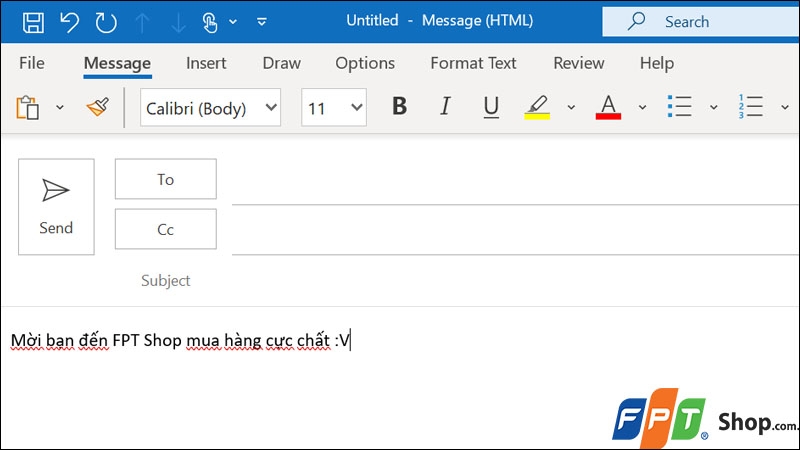This screenshot has width=800, height=450.
Task: Paste from clipboard icon
Action: pyautogui.click(x=28, y=107)
